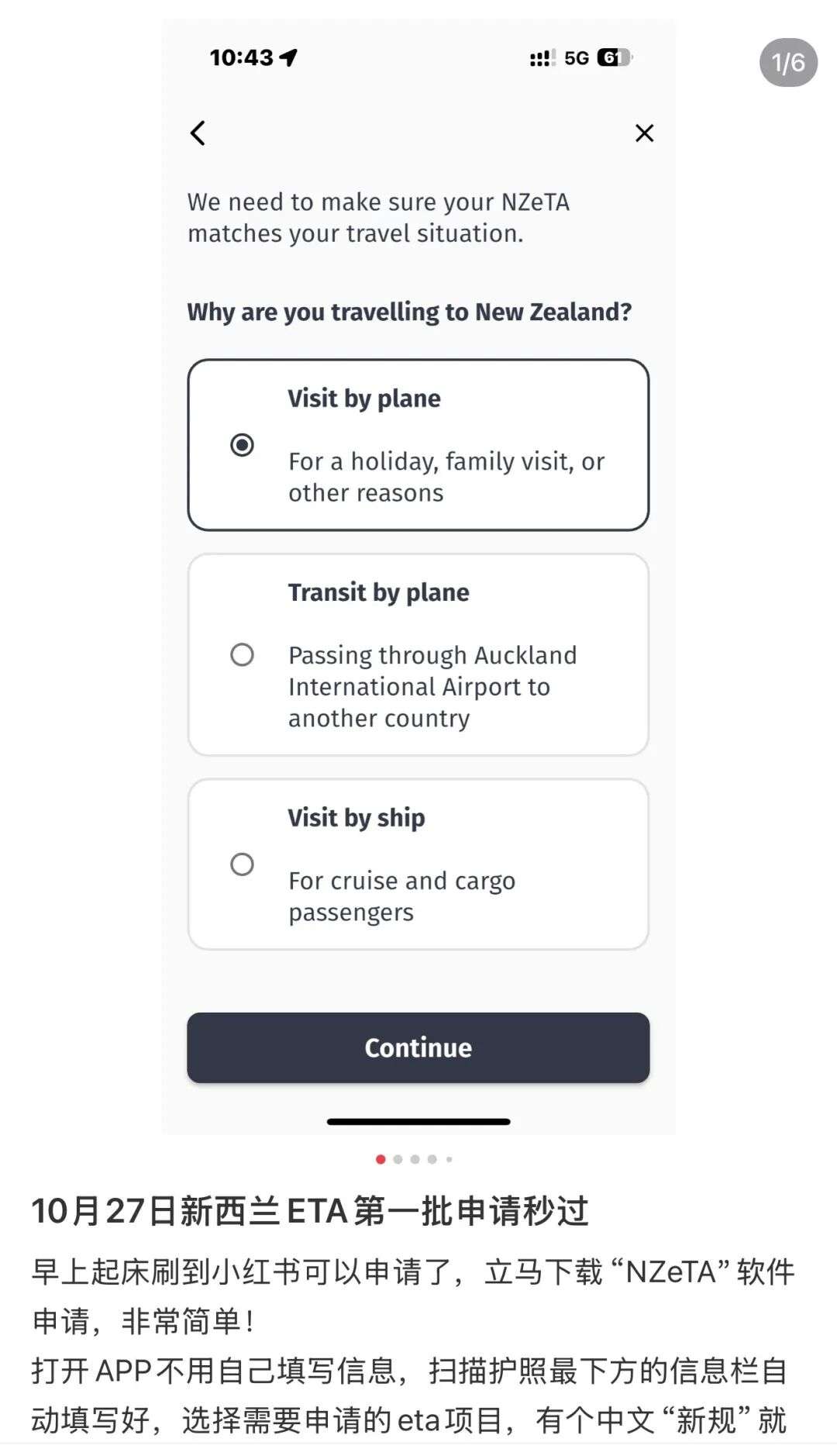
Task: Tap the 5G network indicator
Action: pos(577,58)
